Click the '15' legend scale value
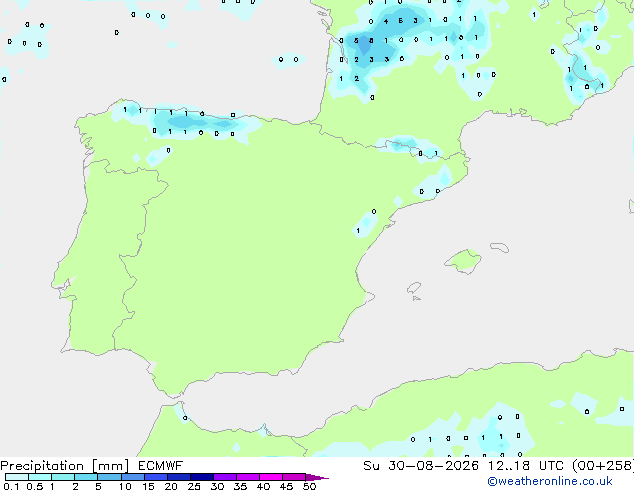 (148, 486)
